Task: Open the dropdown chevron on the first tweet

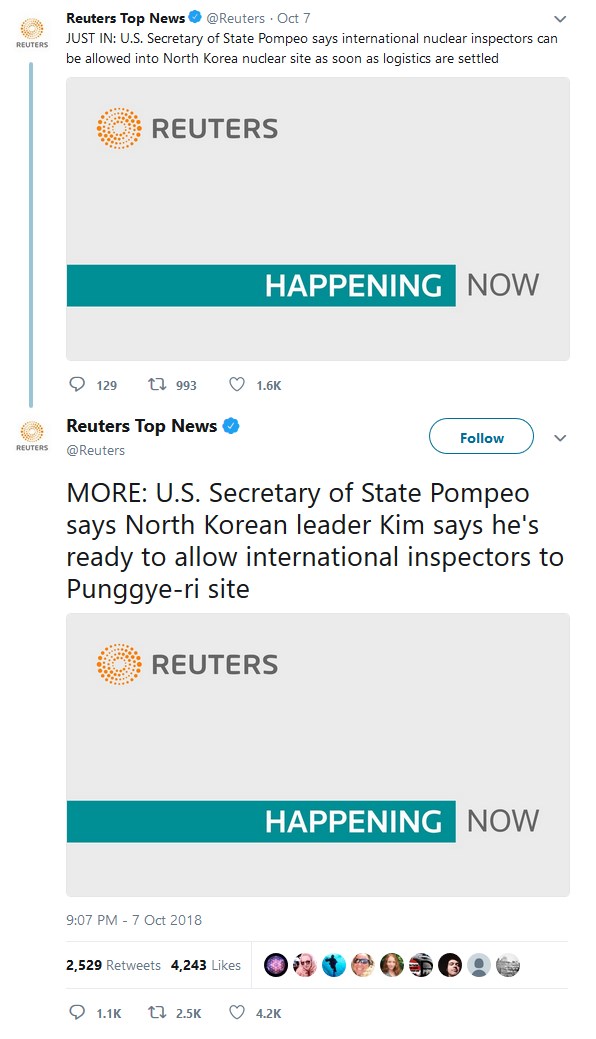Action: (560, 19)
